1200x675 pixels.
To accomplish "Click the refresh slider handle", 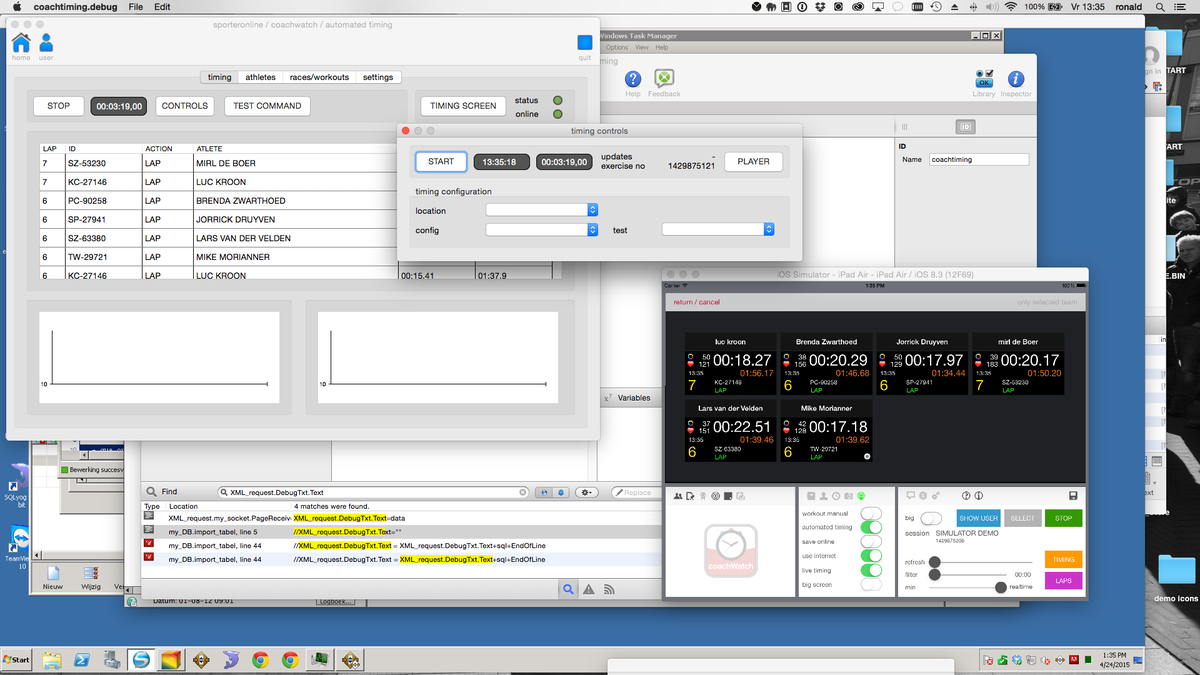I will coord(935,562).
